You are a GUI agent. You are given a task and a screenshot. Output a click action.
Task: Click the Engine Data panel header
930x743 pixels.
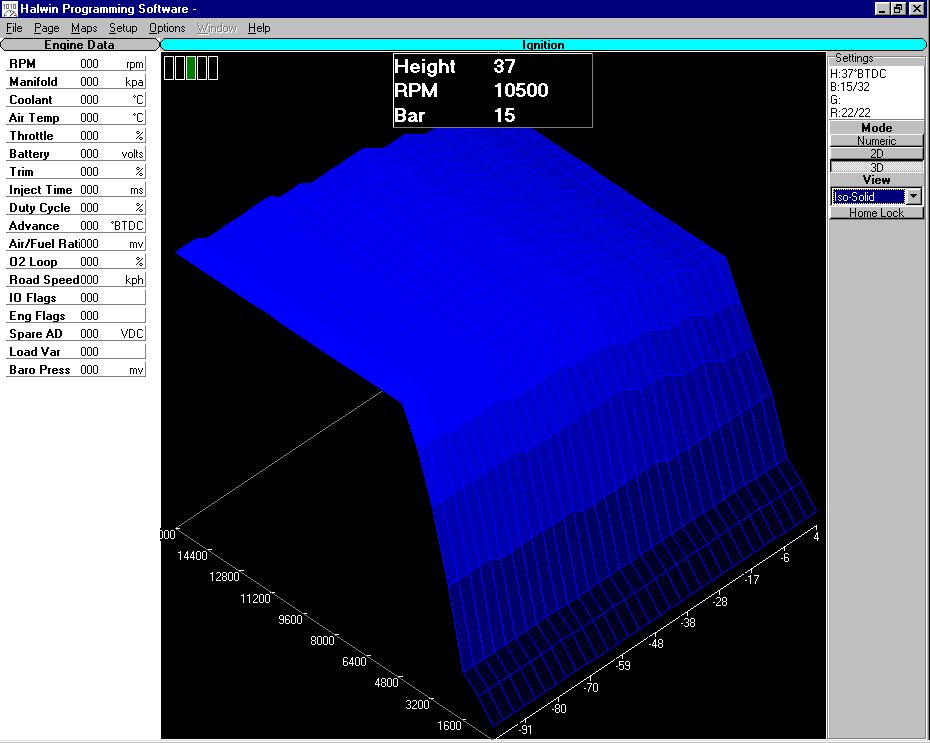[79, 45]
